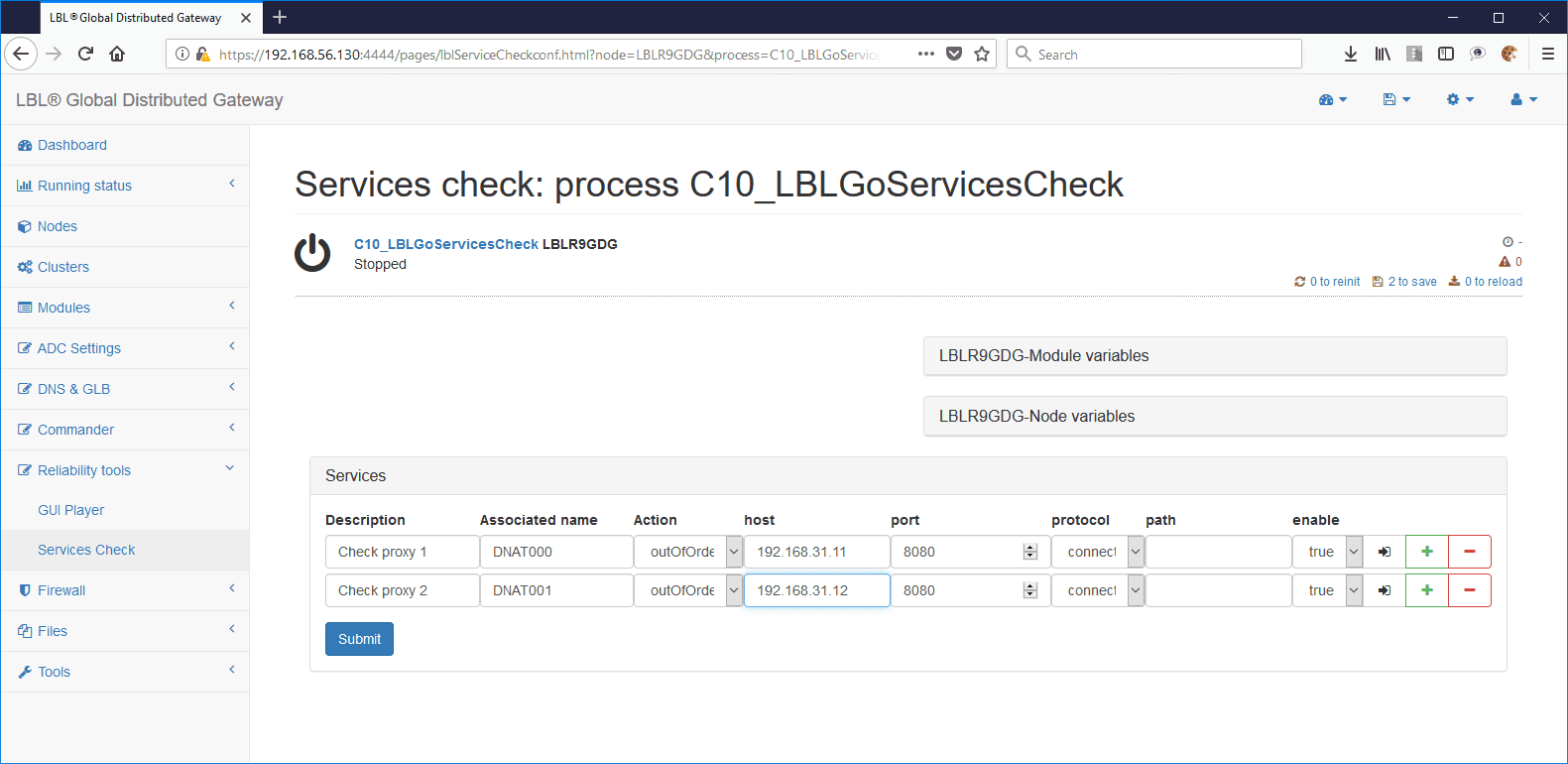Open the Pocket save icon in address bar
Image resolution: width=1568 pixels, height=764 pixels.
pos(954,54)
